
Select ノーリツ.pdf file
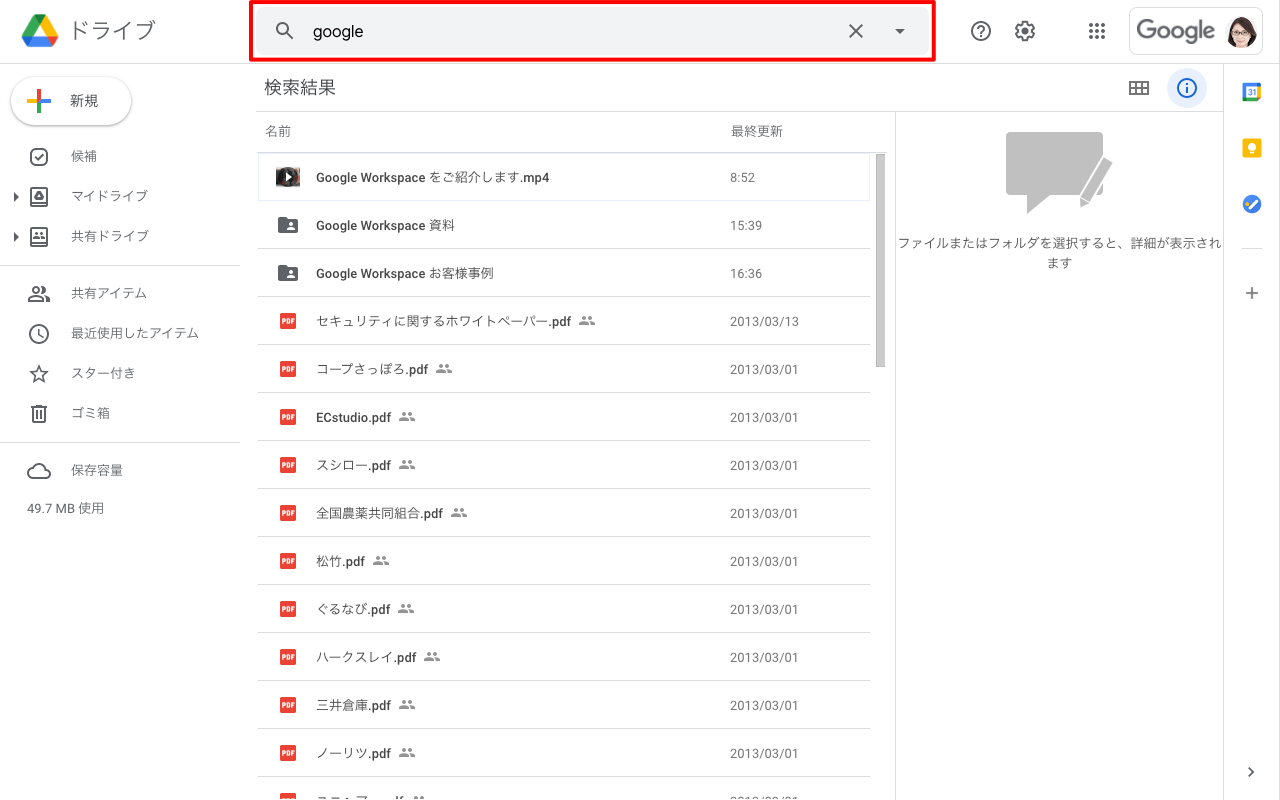[564, 753]
